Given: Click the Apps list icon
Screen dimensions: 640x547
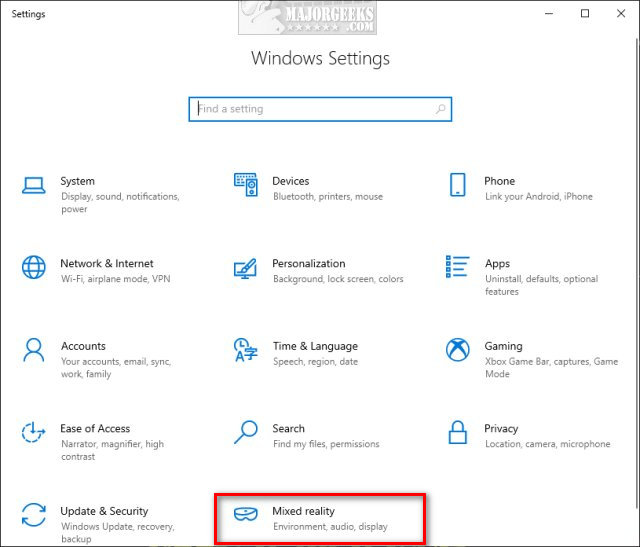Looking at the screenshot, I should [458, 267].
